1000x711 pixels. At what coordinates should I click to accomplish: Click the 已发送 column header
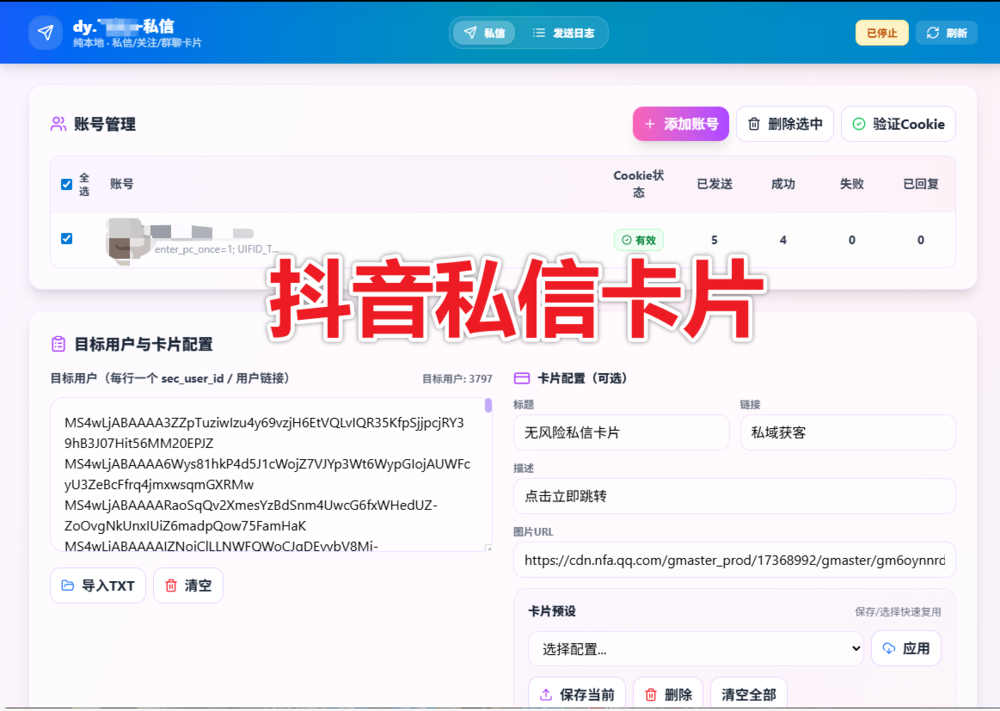714,184
